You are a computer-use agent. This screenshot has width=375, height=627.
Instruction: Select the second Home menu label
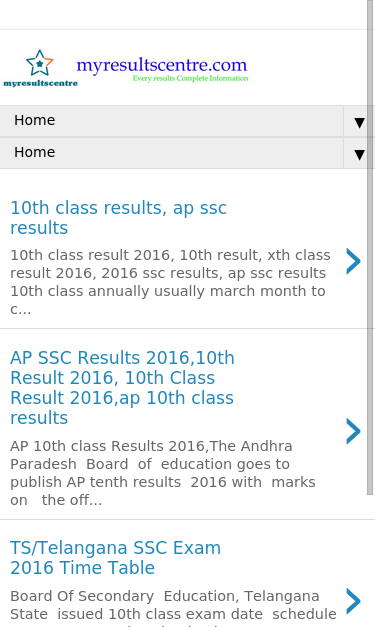pyautogui.click(x=34, y=152)
